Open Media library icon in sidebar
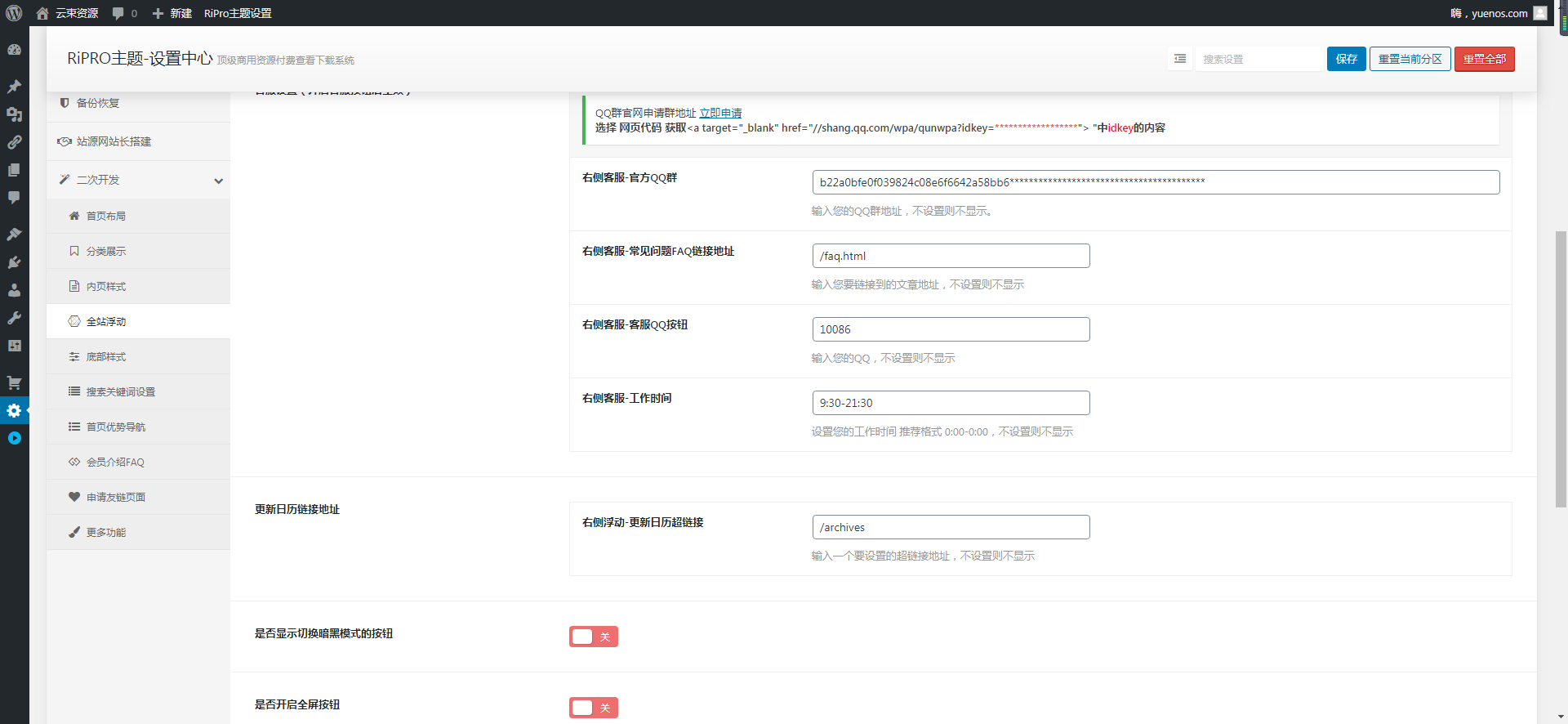 click(14, 114)
